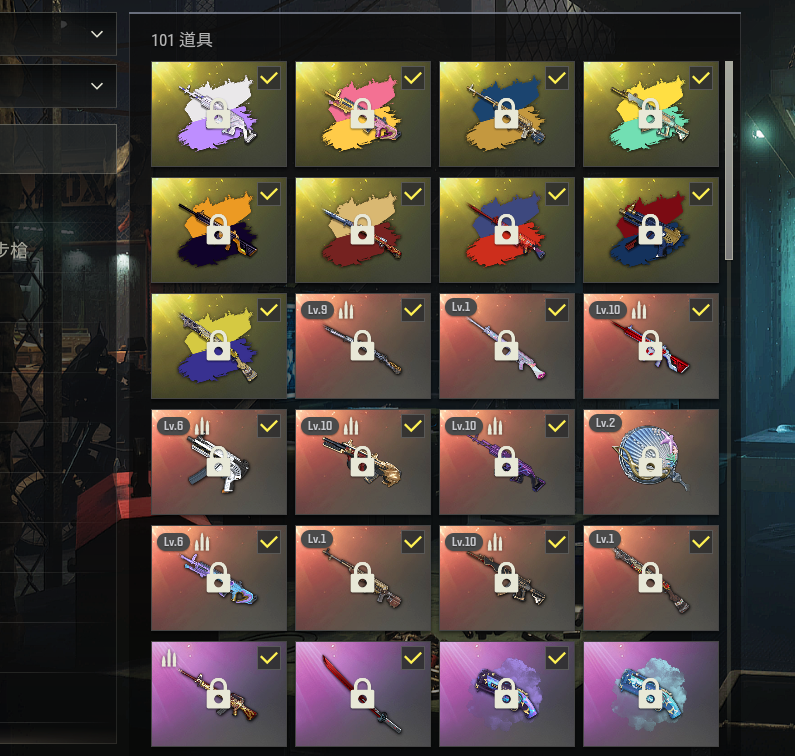795x756 pixels.
Task: Select the Lv.10 gold-stock shotgun blueprint
Action: click(363, 462)
